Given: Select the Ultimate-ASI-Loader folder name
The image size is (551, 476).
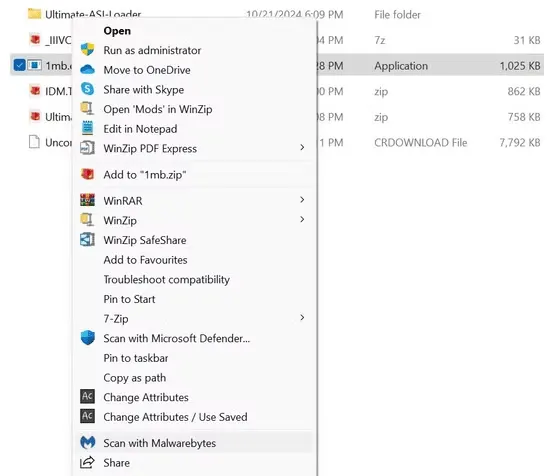Looking at the screenshot, I should [93, 14].
